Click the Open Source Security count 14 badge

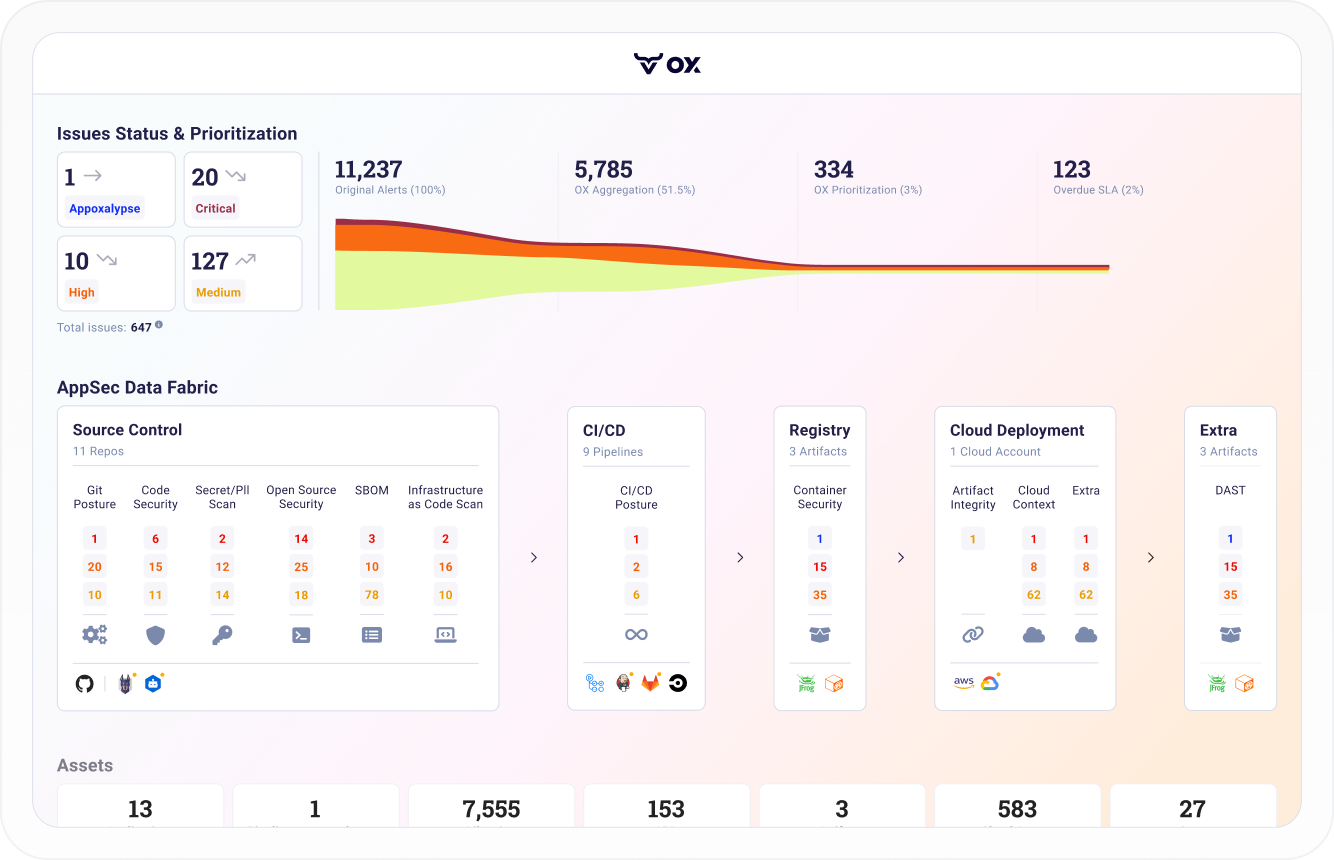[301, 539]
